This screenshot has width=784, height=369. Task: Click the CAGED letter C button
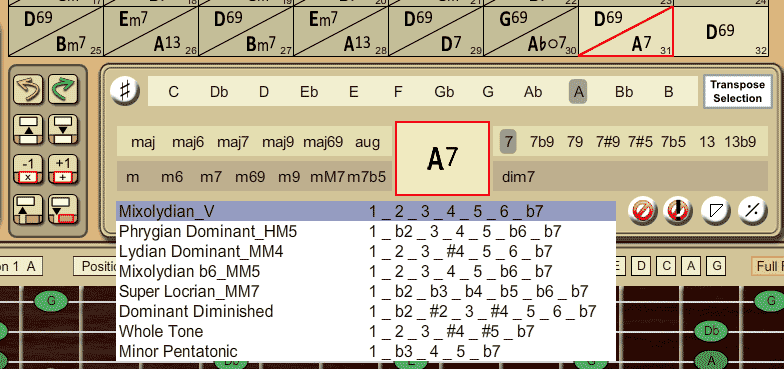tap(666, 266)
